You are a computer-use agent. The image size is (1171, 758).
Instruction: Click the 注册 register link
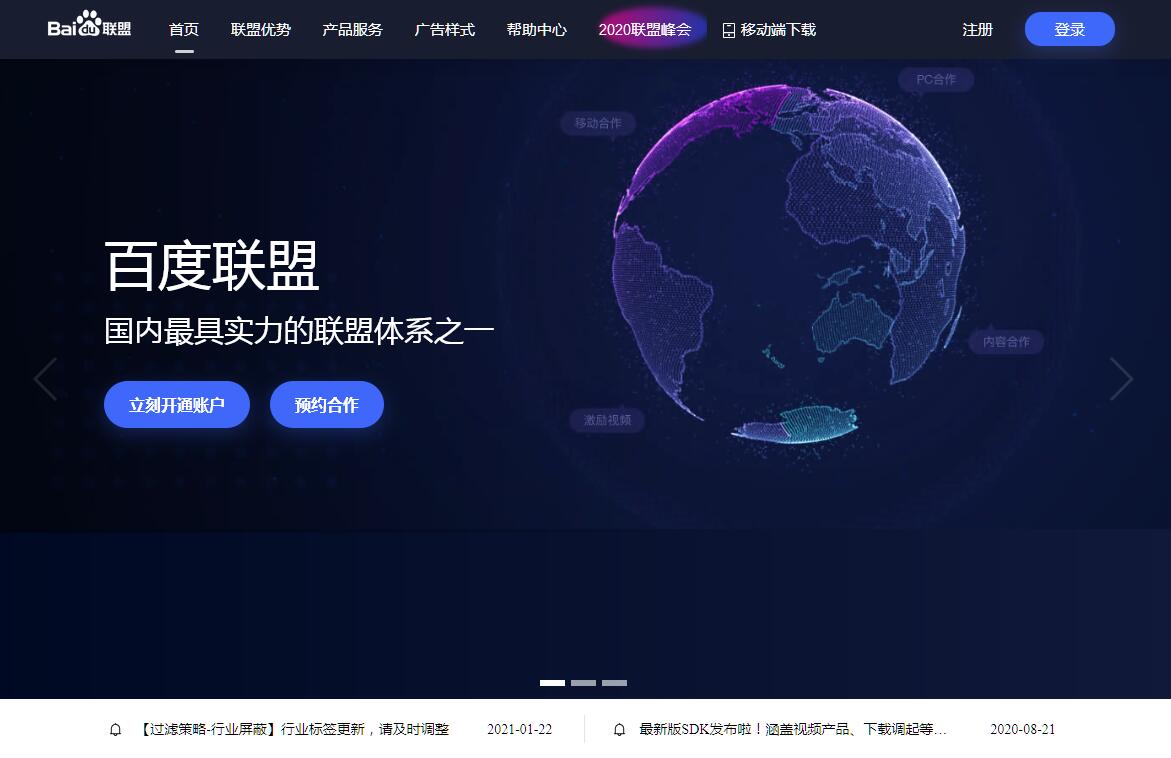[x=977, y=30]
